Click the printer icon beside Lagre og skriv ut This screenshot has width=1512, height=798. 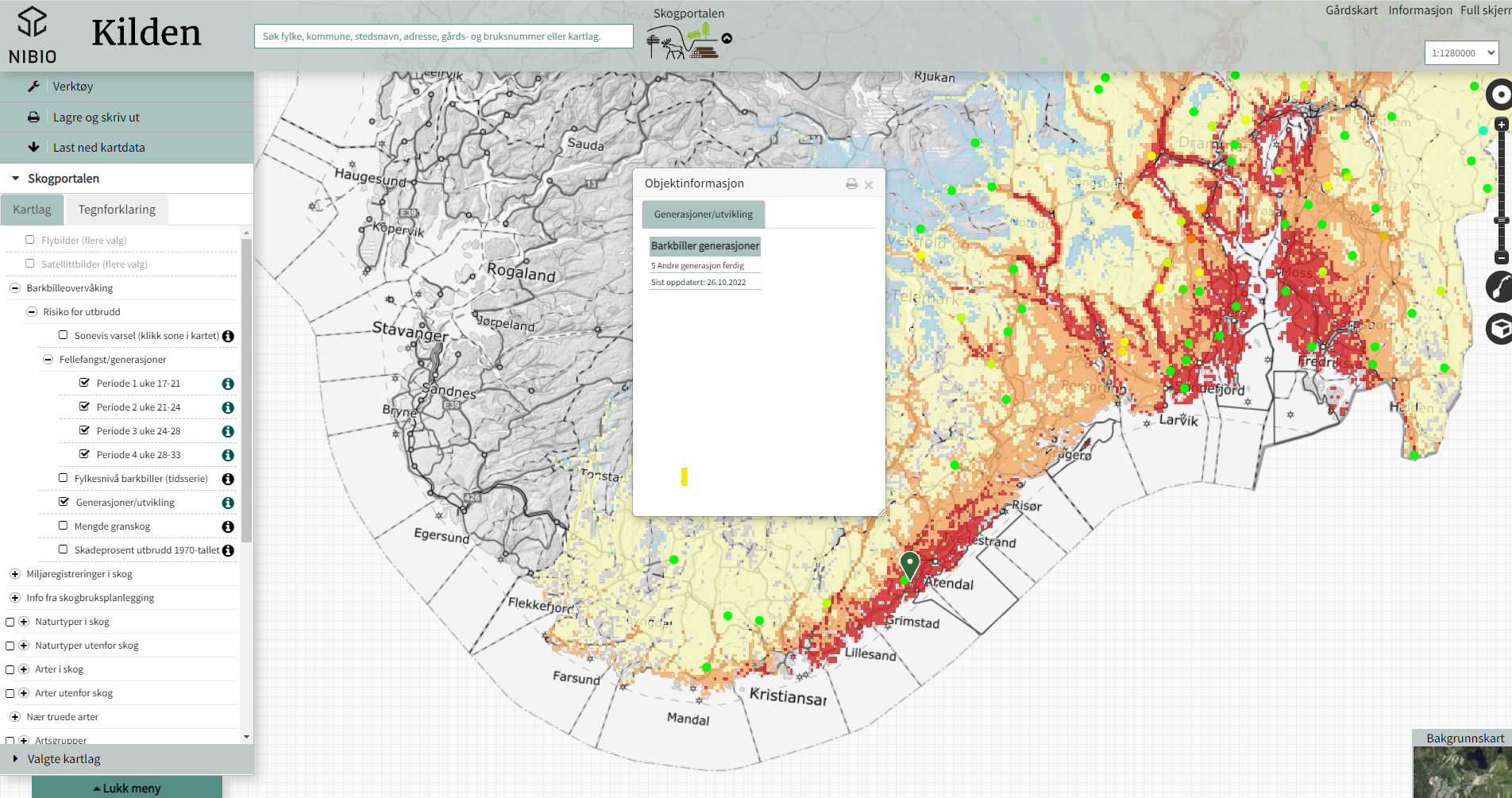[x=33, y=117]
